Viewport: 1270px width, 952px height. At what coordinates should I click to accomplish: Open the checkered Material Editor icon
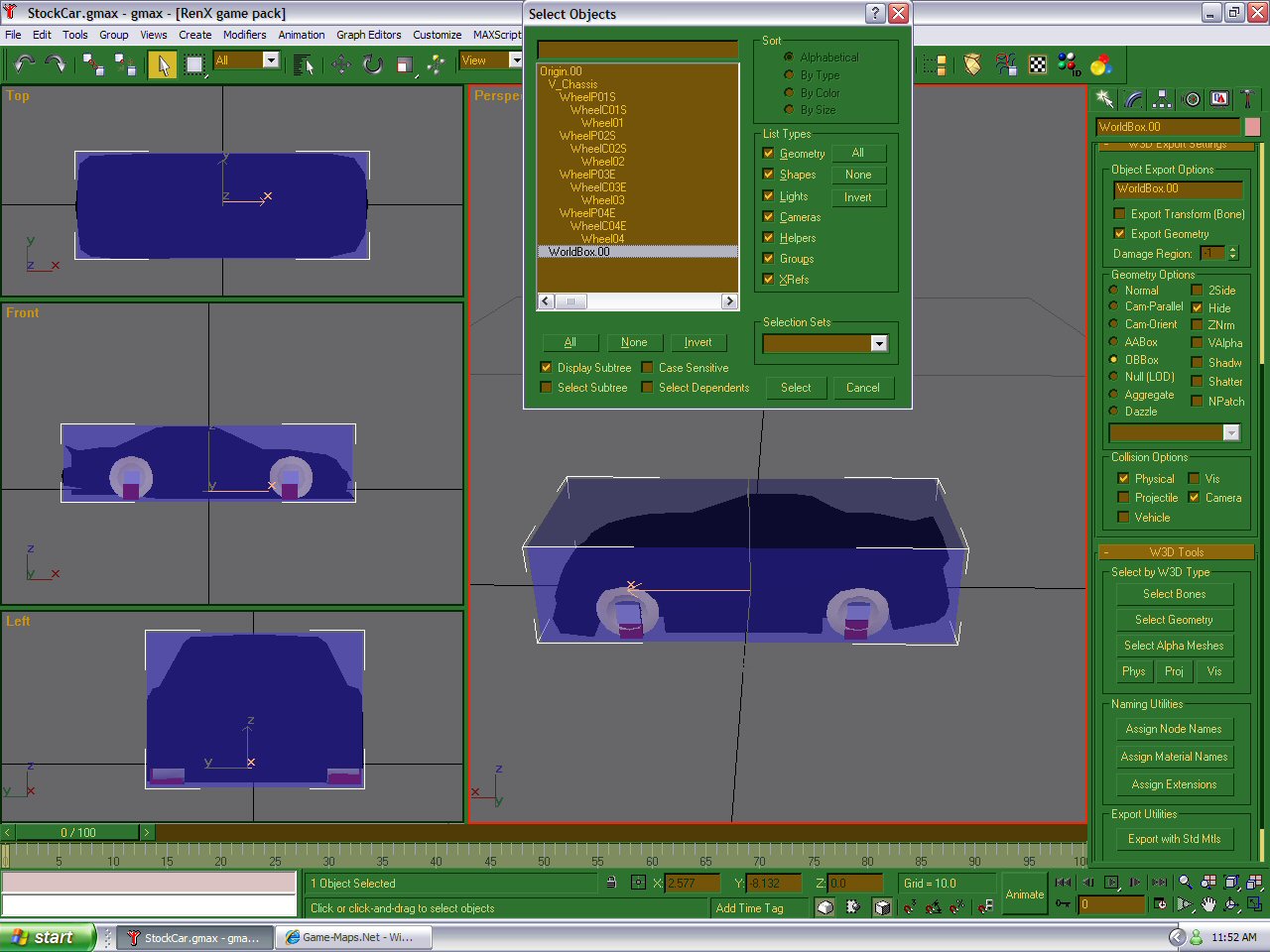(x=1038, y=64)
